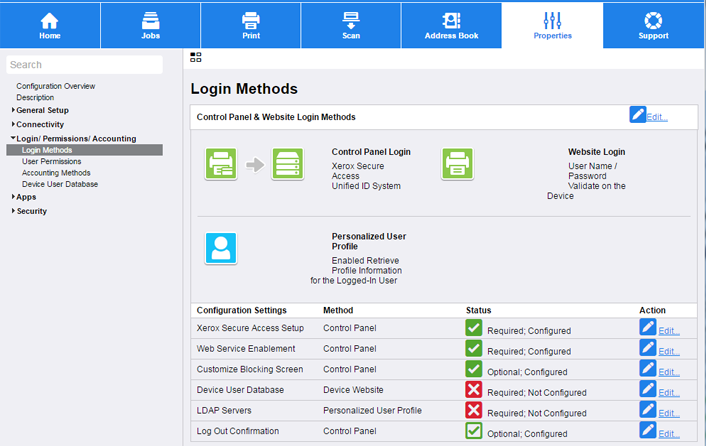The image size is (706, 446).
Task: Expand the Security sidebar section
Action: pos(31,211)
